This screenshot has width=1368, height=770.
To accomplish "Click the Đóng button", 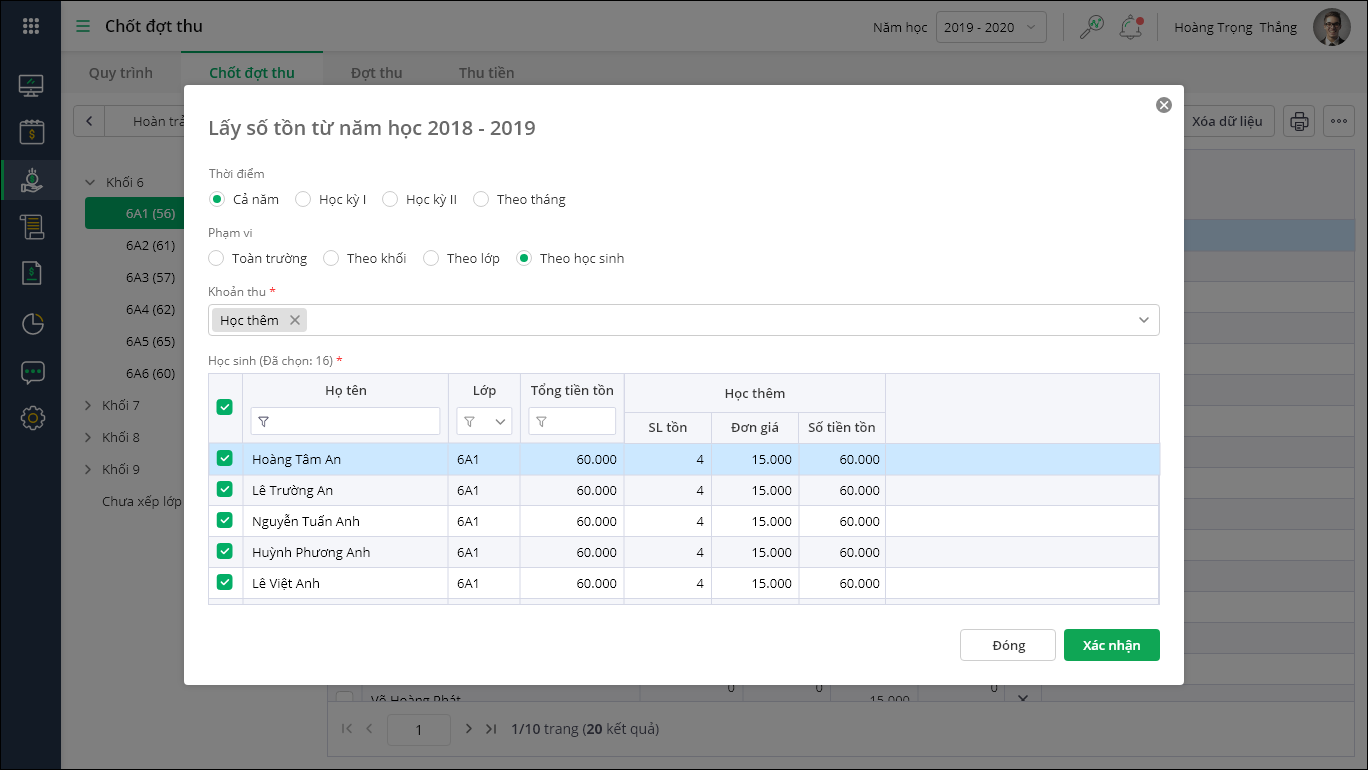I will 1007,645.
